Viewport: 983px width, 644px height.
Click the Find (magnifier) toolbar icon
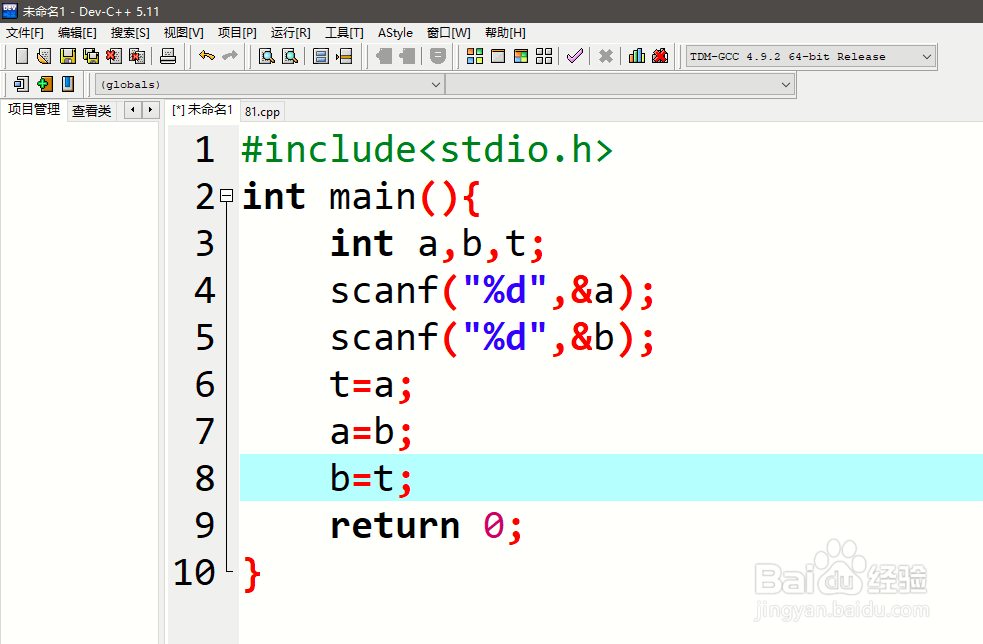[267, 56]
